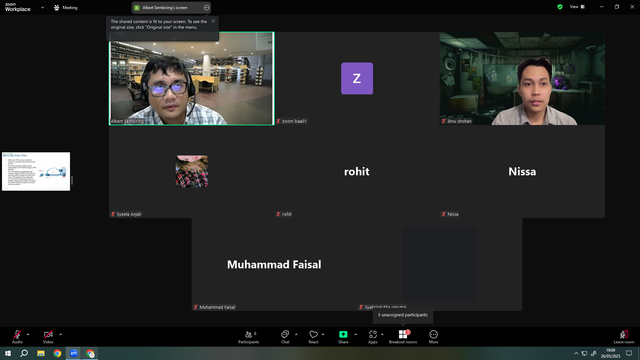The height and width of the screenshot is (360, 640).
Task: Expand the Audio options arrow
Action: coord(28,334)
